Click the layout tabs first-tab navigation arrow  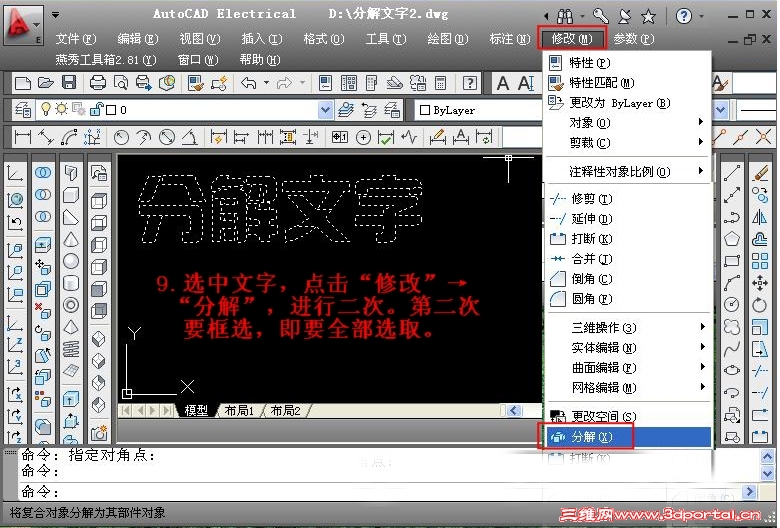(x=126, y=411)
